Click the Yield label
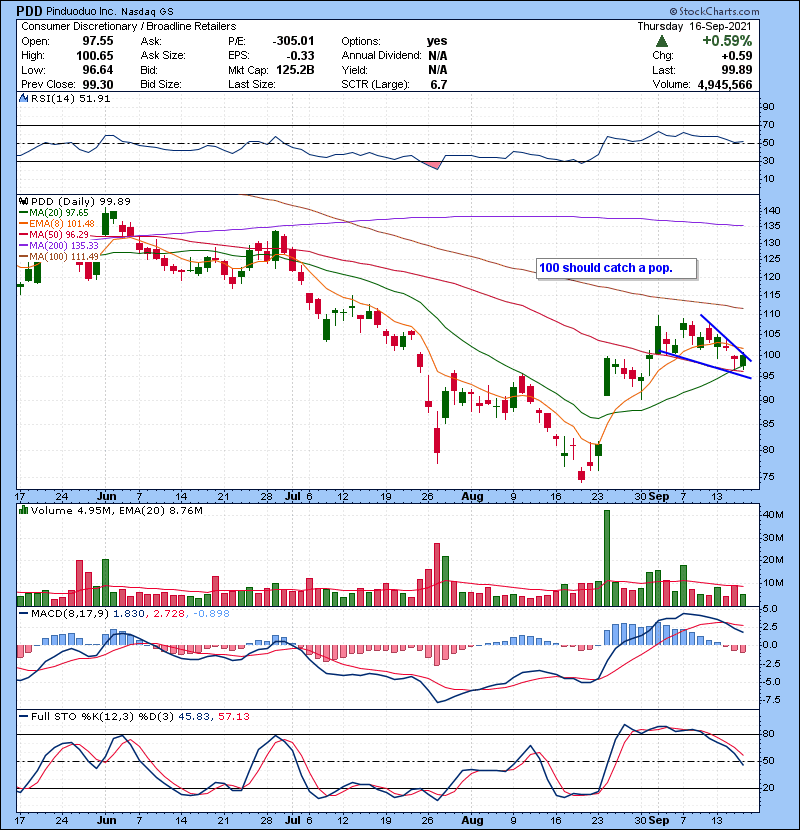The height and width of the screenshot is (830, 800). (x=354, y=70)
